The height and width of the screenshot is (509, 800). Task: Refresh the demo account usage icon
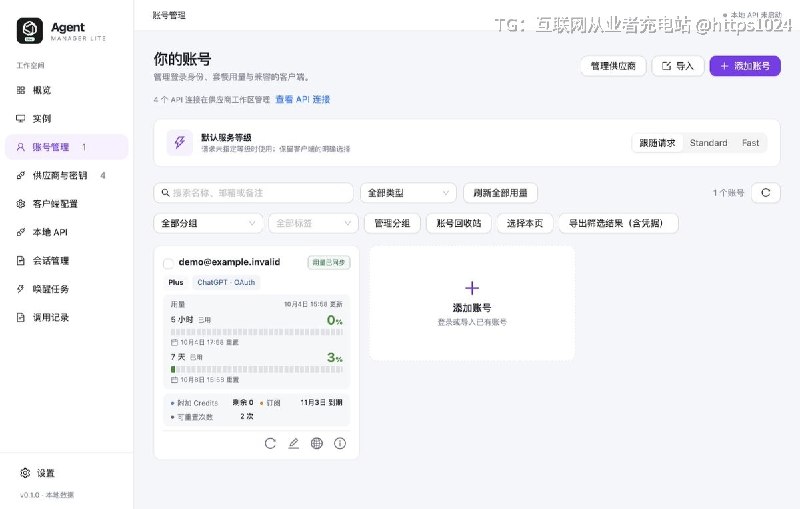click(270, 443)
